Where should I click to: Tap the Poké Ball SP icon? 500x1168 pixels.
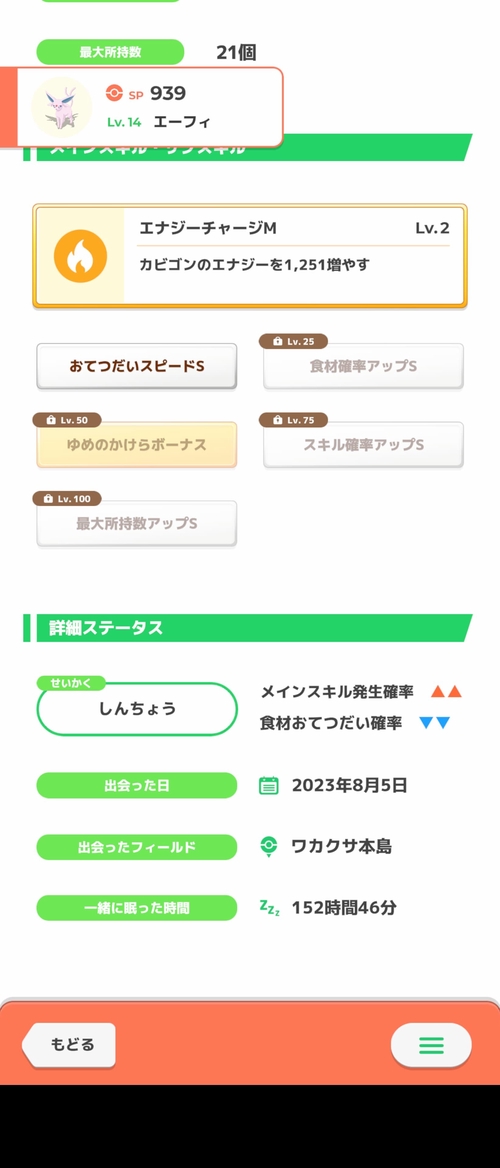click(x=113, y=93)
